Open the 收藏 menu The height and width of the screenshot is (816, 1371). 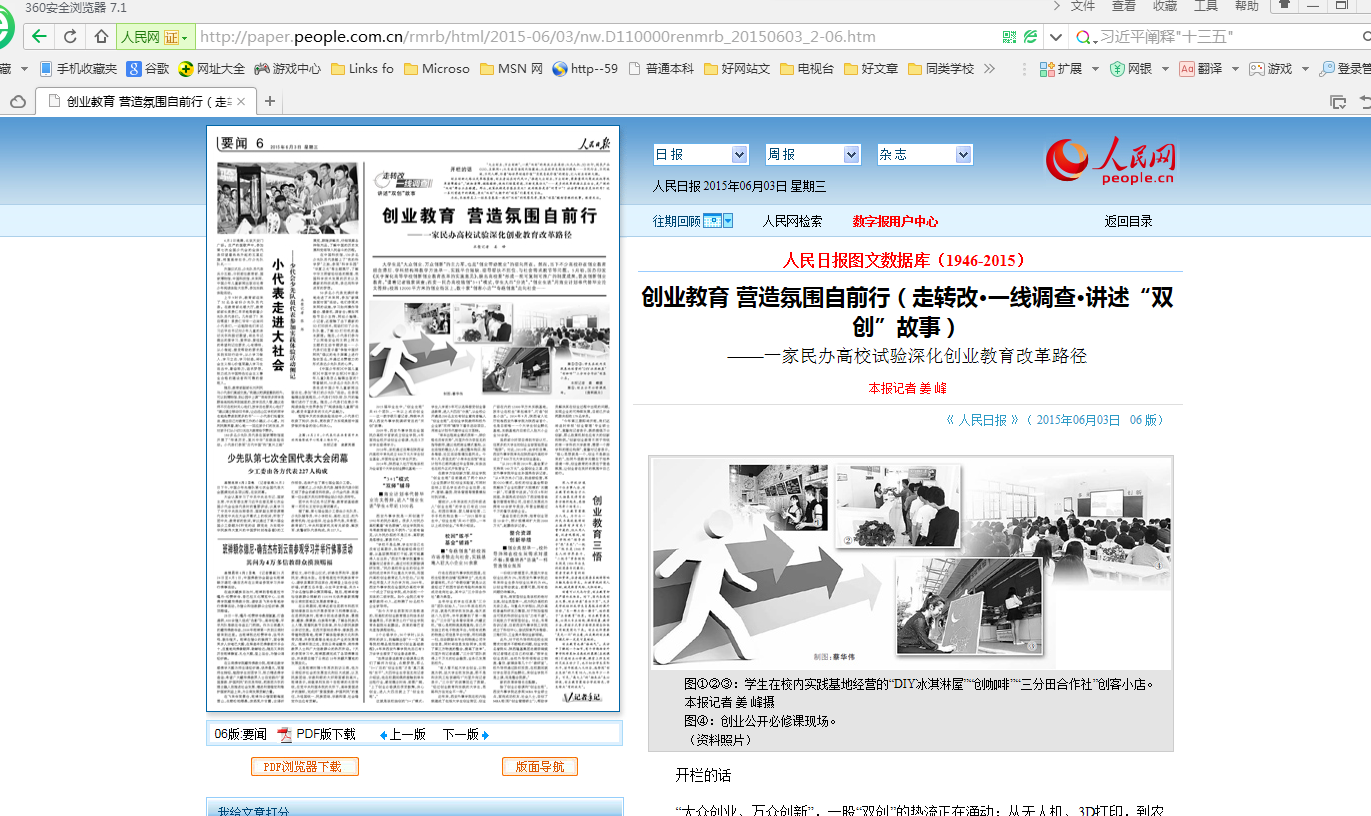pos(1165,6)
